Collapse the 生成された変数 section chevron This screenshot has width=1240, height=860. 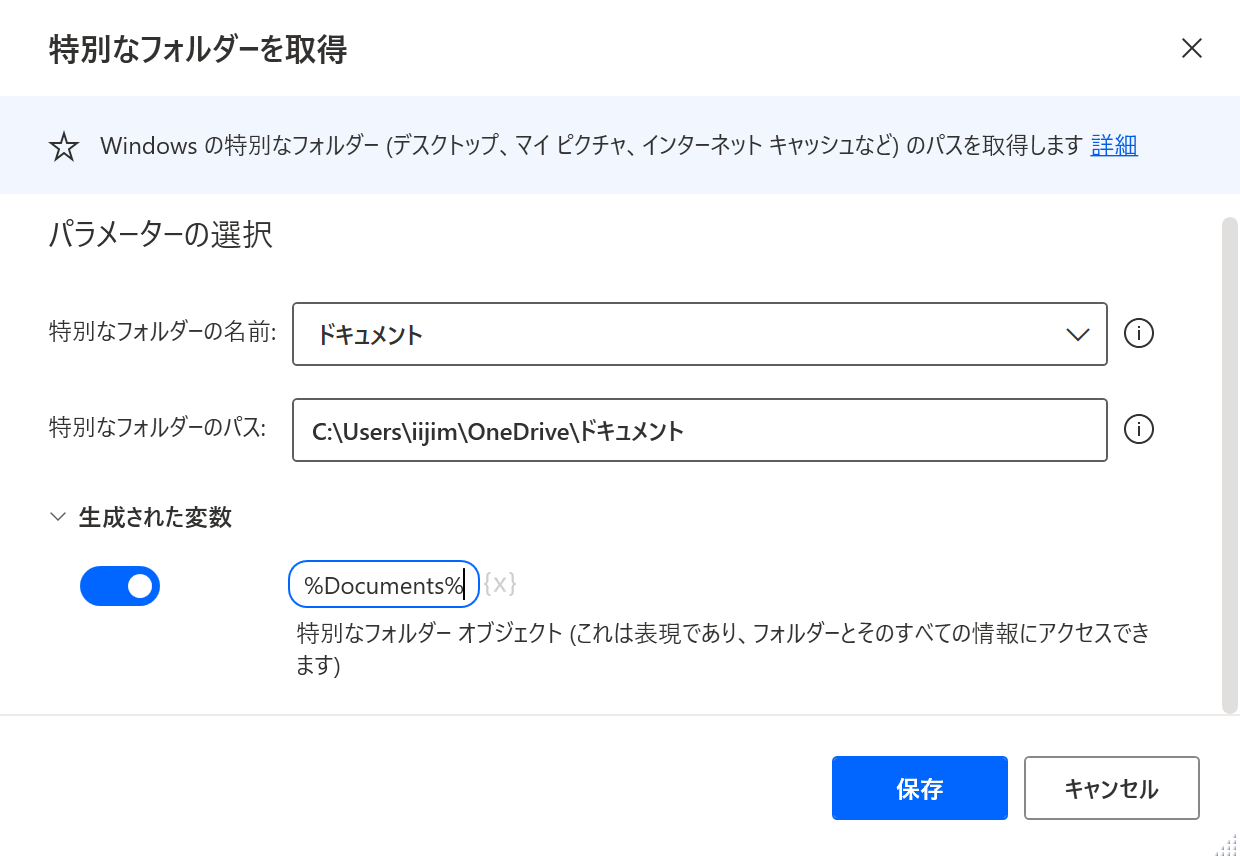tap(57, 518)
